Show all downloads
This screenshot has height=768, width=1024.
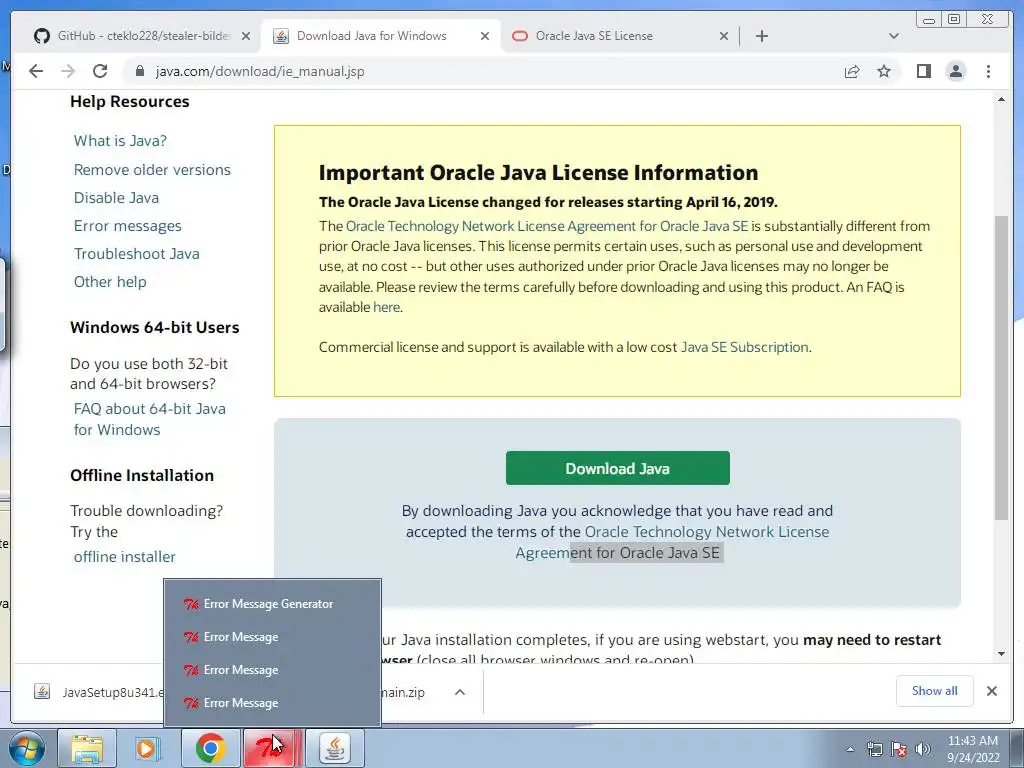coord(935,691)
